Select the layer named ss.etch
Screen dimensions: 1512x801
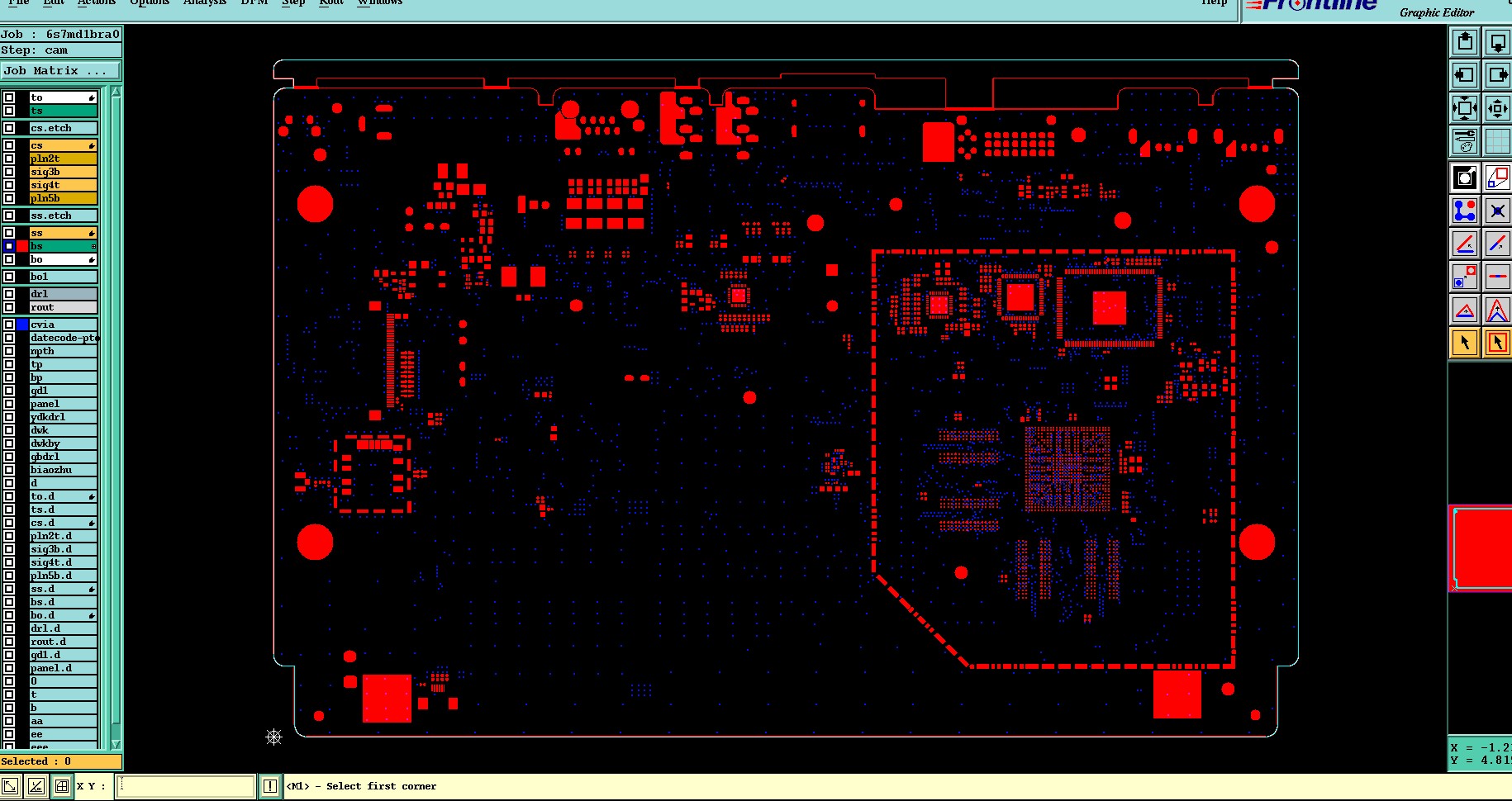point(64,216)
